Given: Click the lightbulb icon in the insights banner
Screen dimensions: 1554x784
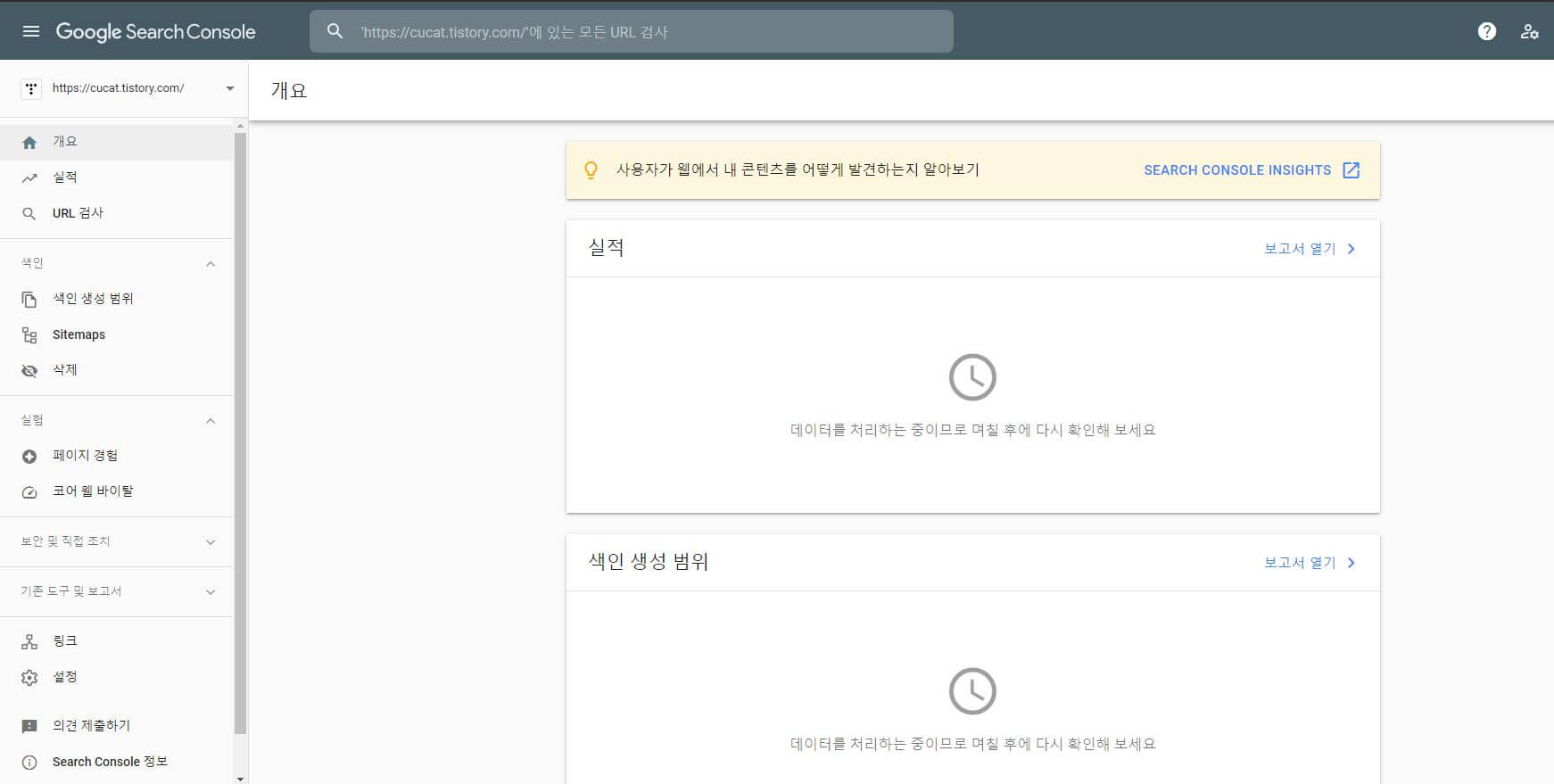Looking at the screenshot, I should 591,170.
